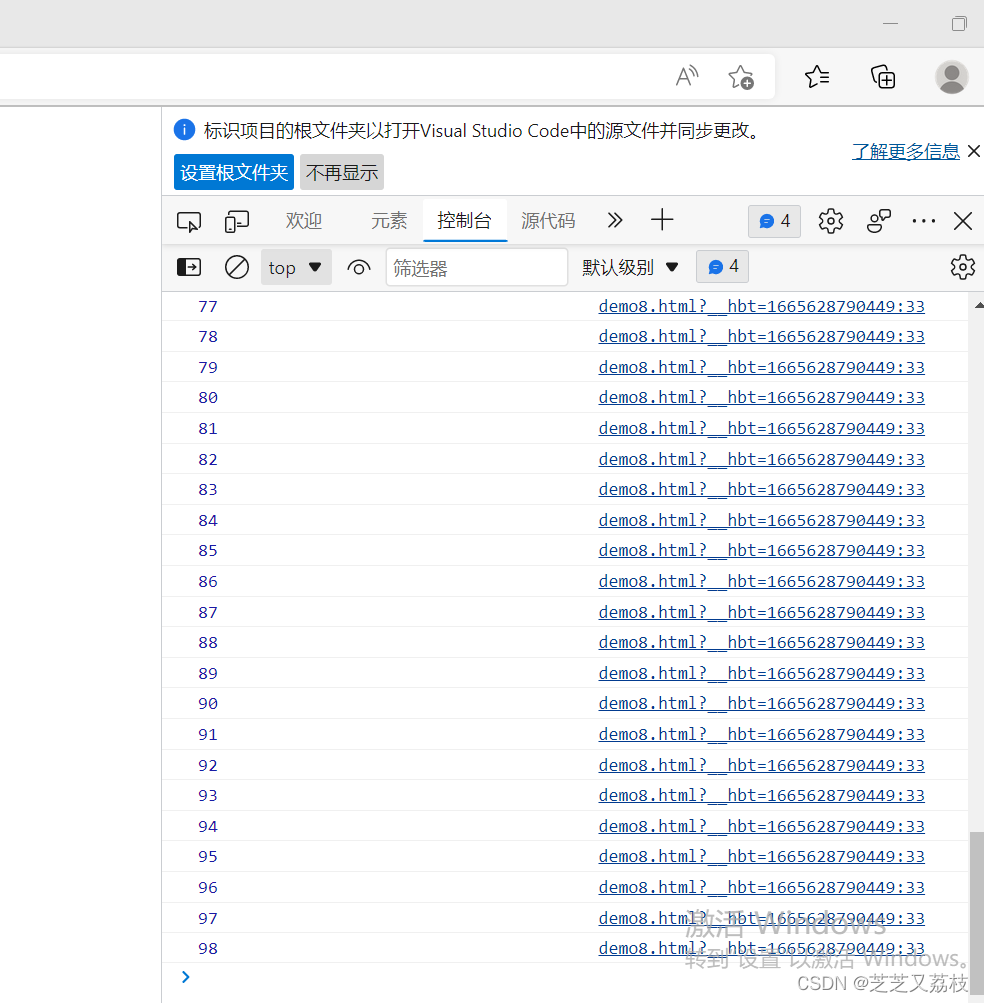Dismiss the info banner with the X
Viewport: 984px width, 1003px height.
(x=974, y=151)
